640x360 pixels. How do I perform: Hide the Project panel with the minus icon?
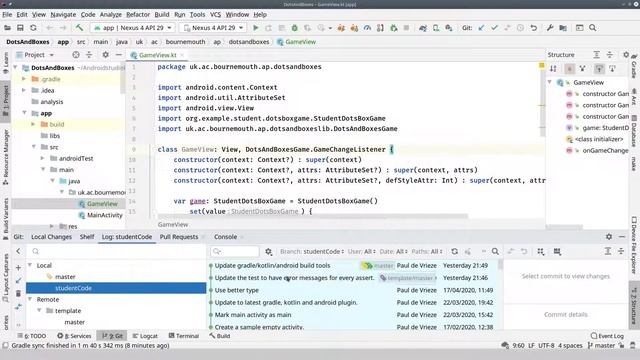[x=118, y=55]
